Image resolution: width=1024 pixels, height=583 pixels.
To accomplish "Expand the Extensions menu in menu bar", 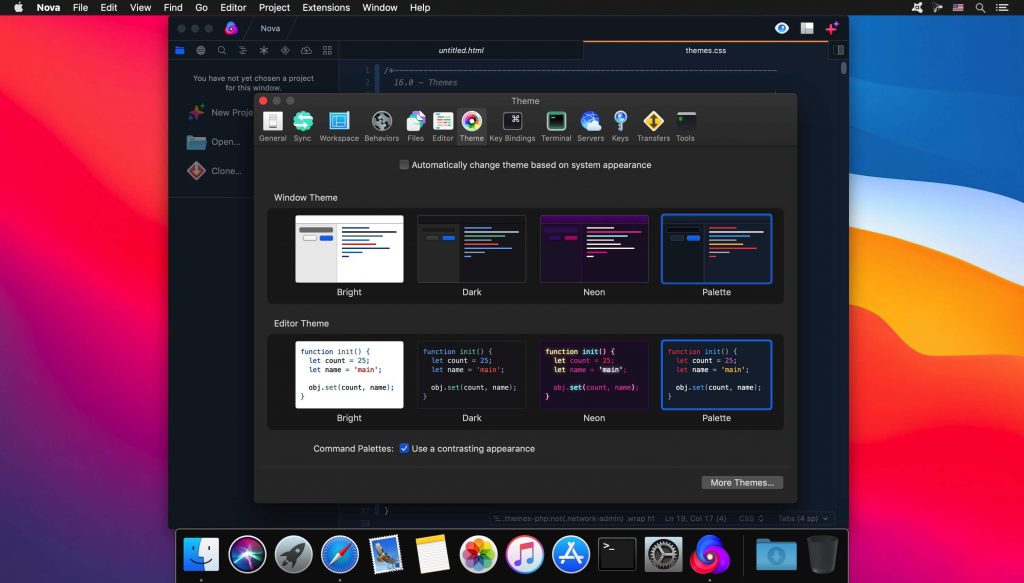I will pyautogui.click(x=325, y=8).
